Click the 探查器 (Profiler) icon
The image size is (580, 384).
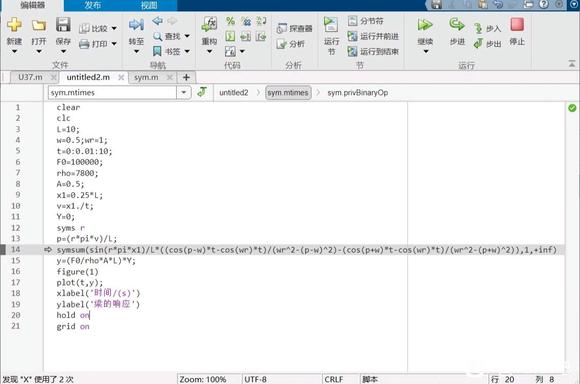click(281, 28)
